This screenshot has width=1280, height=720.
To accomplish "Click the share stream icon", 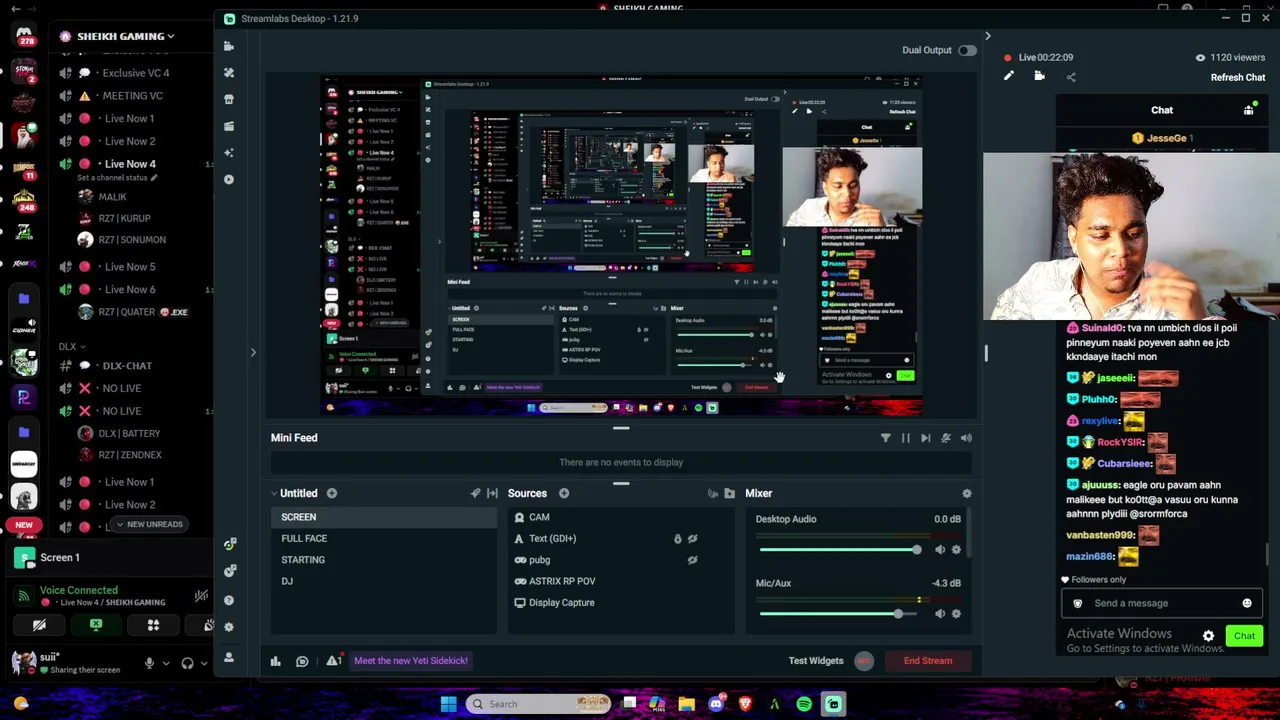I will point(1071,76).
